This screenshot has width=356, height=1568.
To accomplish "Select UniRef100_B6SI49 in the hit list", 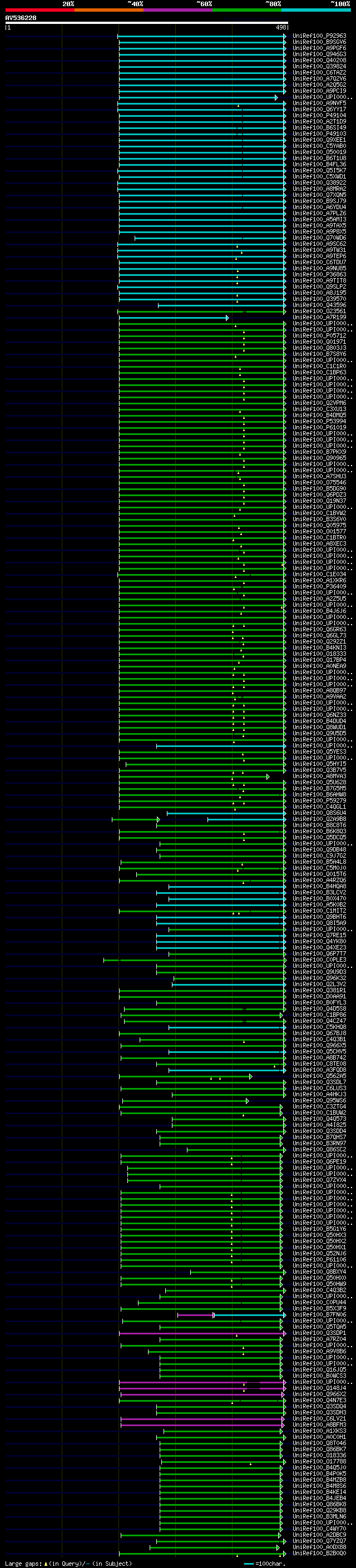I will coord(319,128).
